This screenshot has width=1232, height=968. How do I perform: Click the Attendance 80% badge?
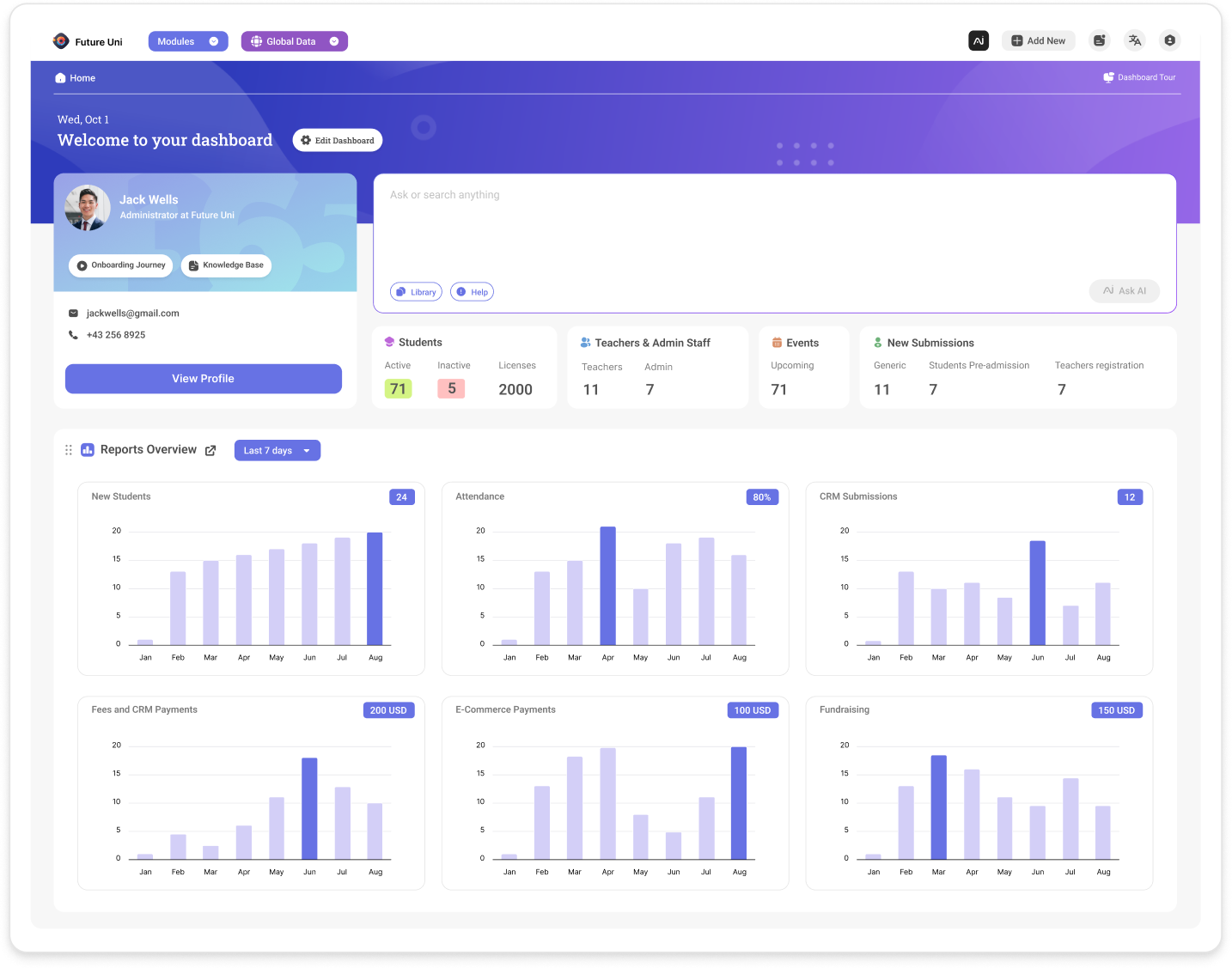[762, 497]
